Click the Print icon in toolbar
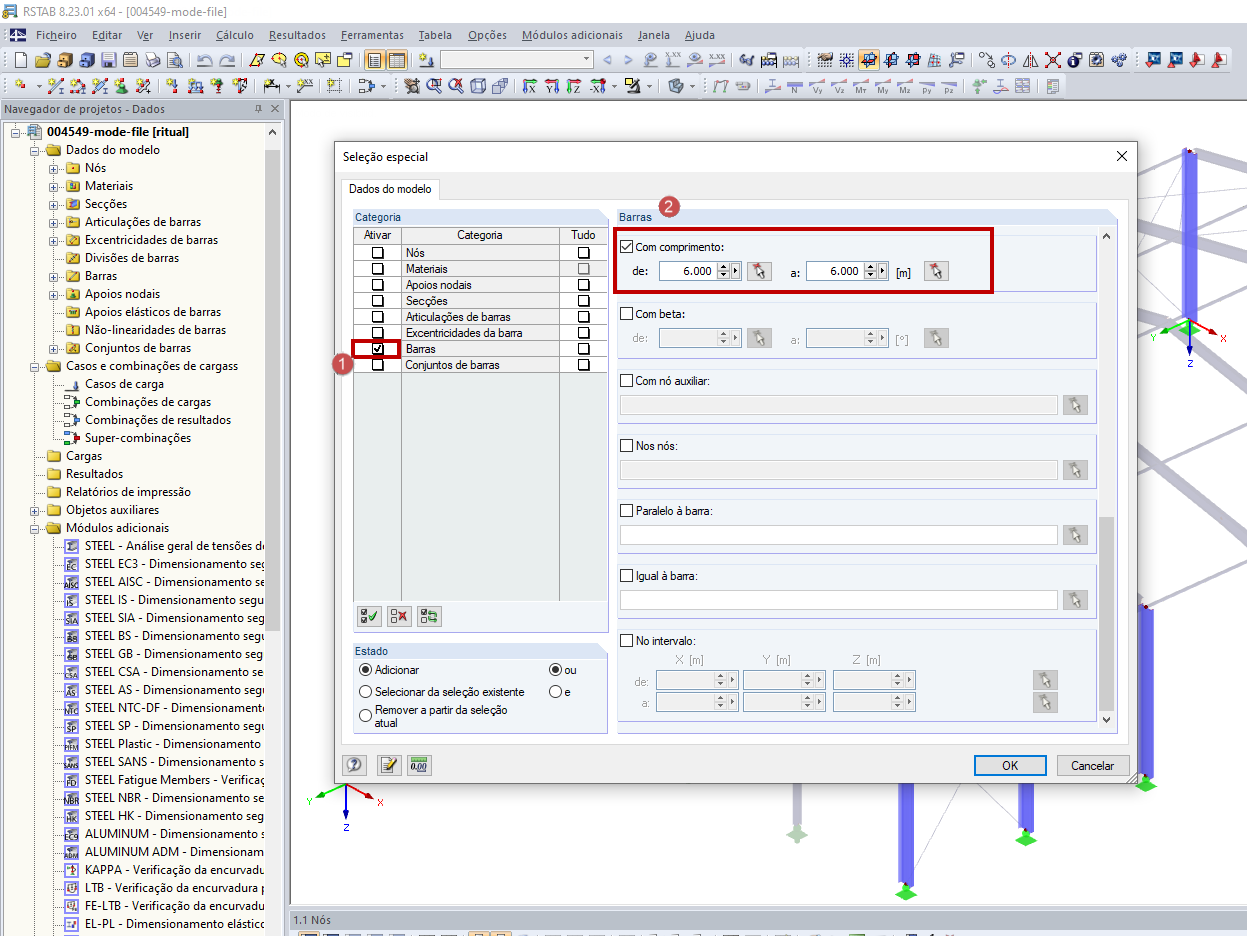Image resolution: width=1247 pixels, height=936 pixels. [x=152, y=60]
